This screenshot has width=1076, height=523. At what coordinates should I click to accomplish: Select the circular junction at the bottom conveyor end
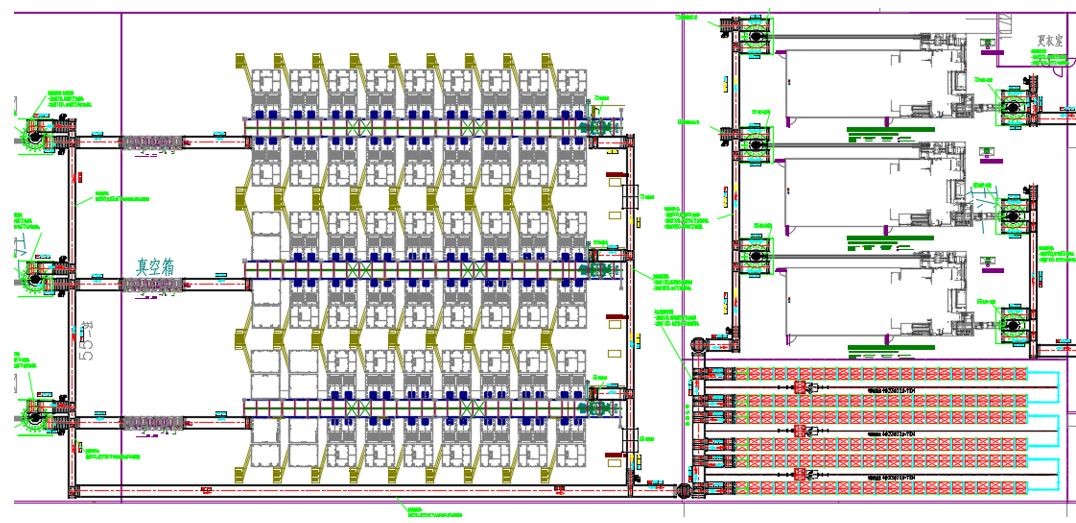click(x=683, y=491)
